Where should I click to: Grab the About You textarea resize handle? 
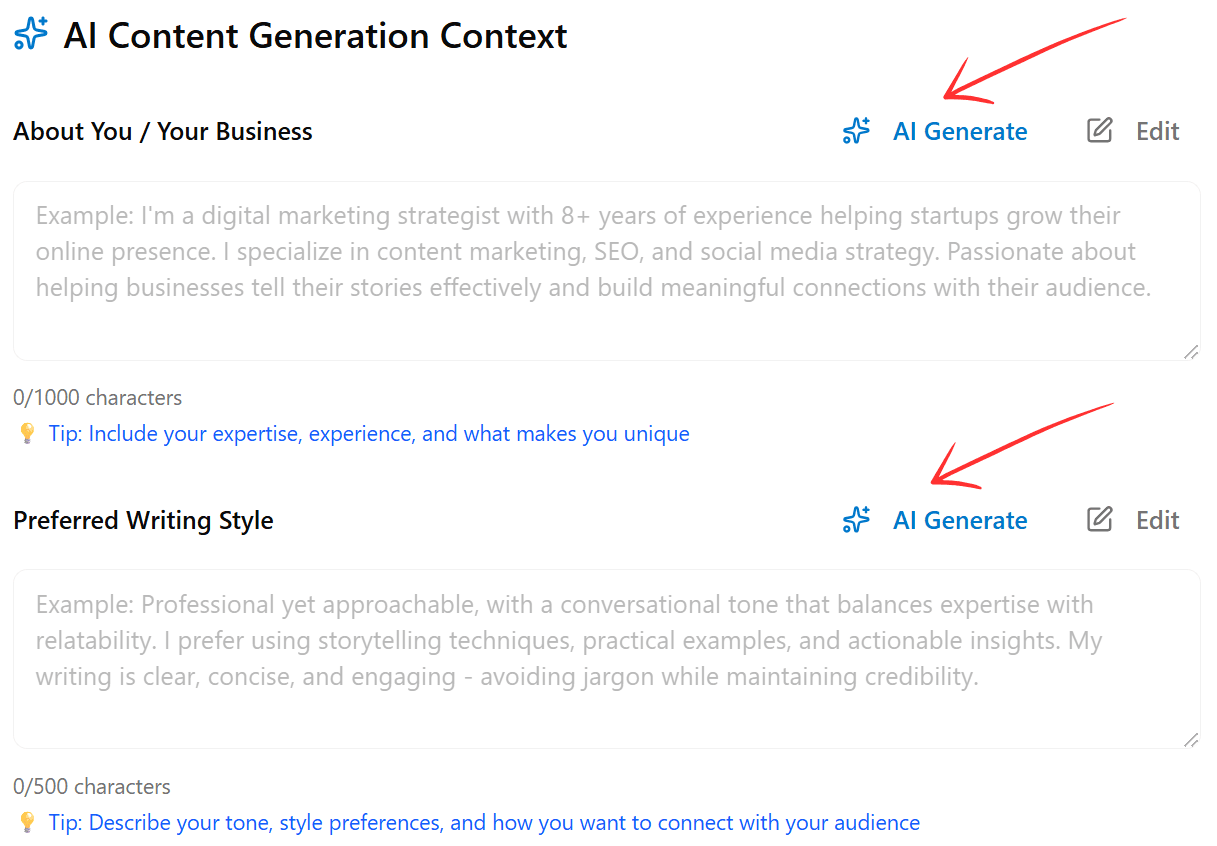pyautogui.click(x=1190, y=351)
